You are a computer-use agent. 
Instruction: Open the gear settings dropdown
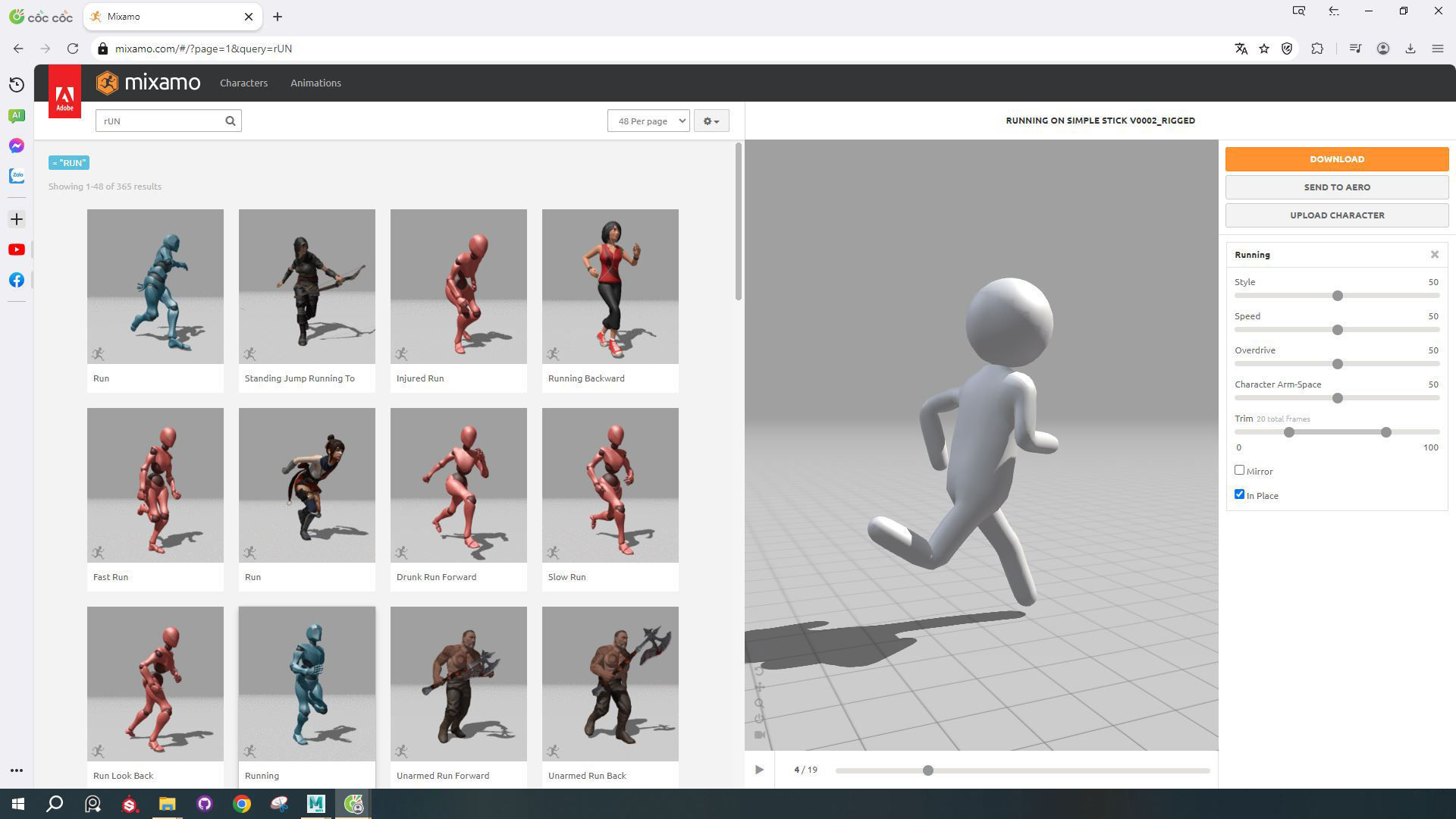pyautogui.click(x=711, y=121)
